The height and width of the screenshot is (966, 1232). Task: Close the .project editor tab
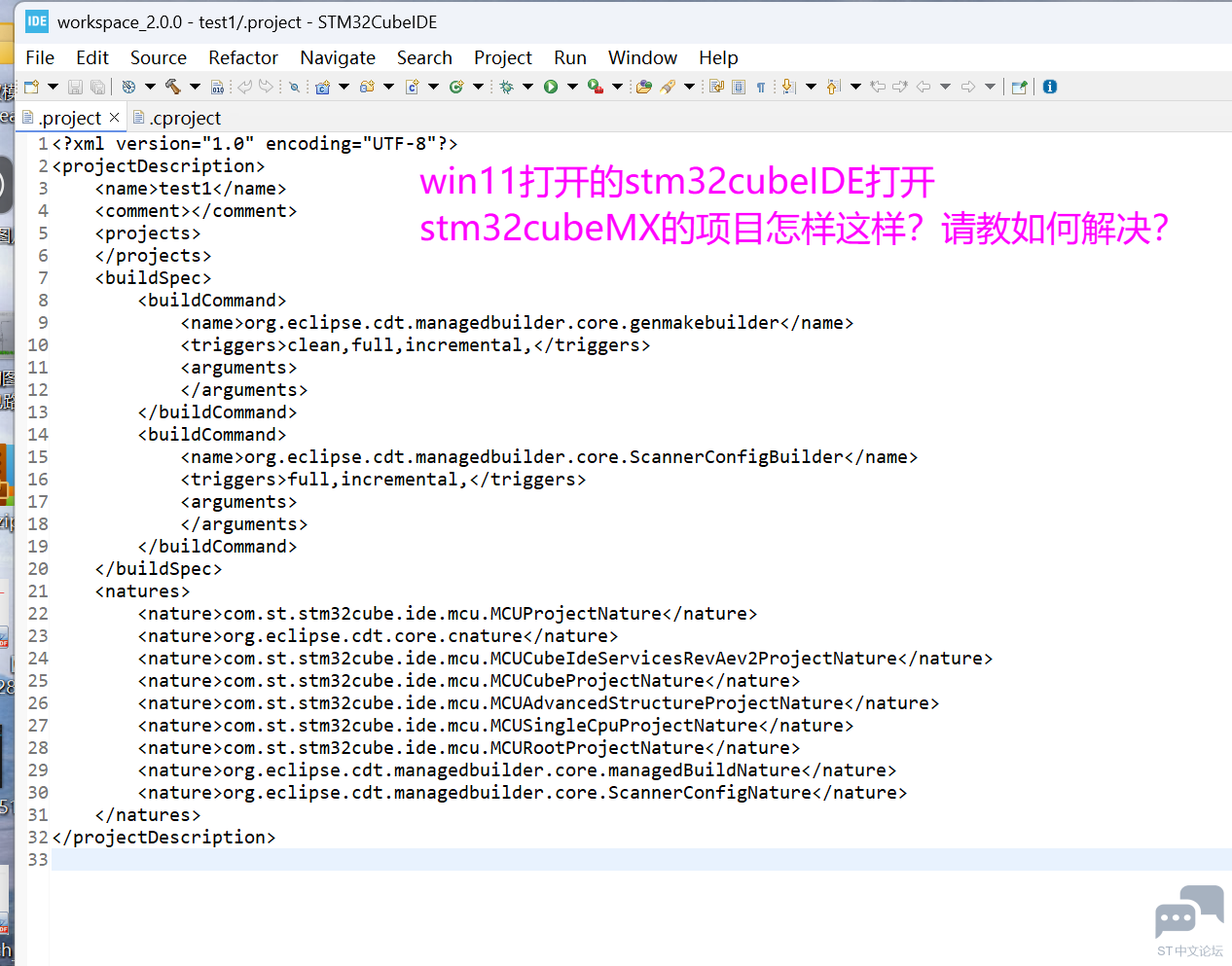click(115, 117)
